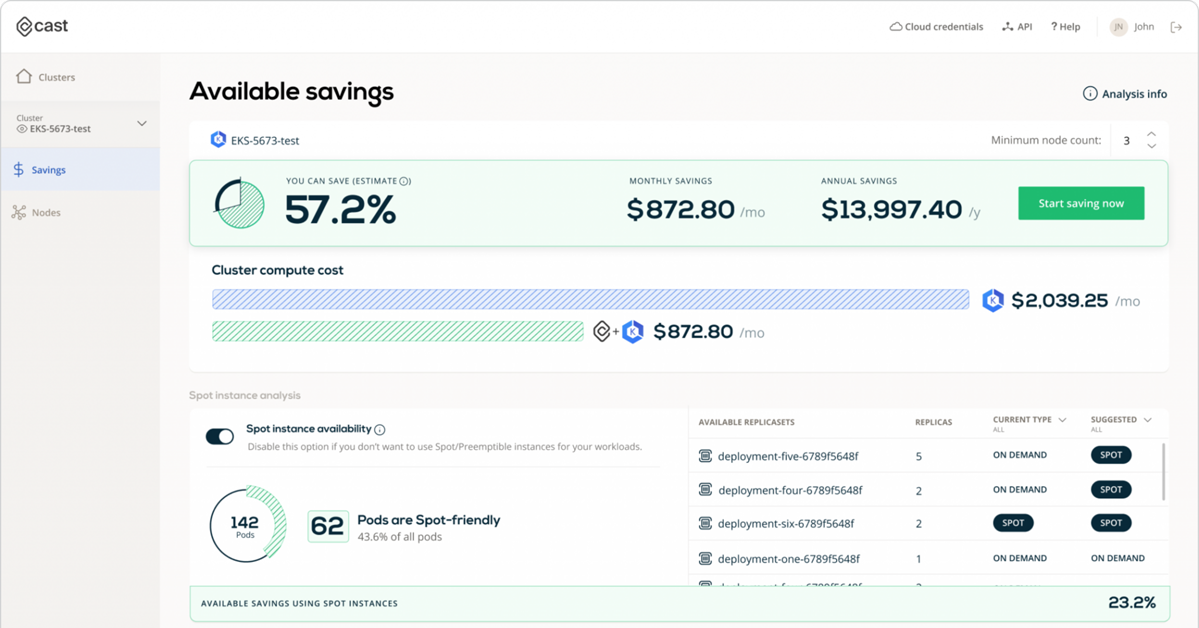Click the Nodes graph icon
Screen dimensions: 1199x628
pyautogui.click(x=18, y=212)
